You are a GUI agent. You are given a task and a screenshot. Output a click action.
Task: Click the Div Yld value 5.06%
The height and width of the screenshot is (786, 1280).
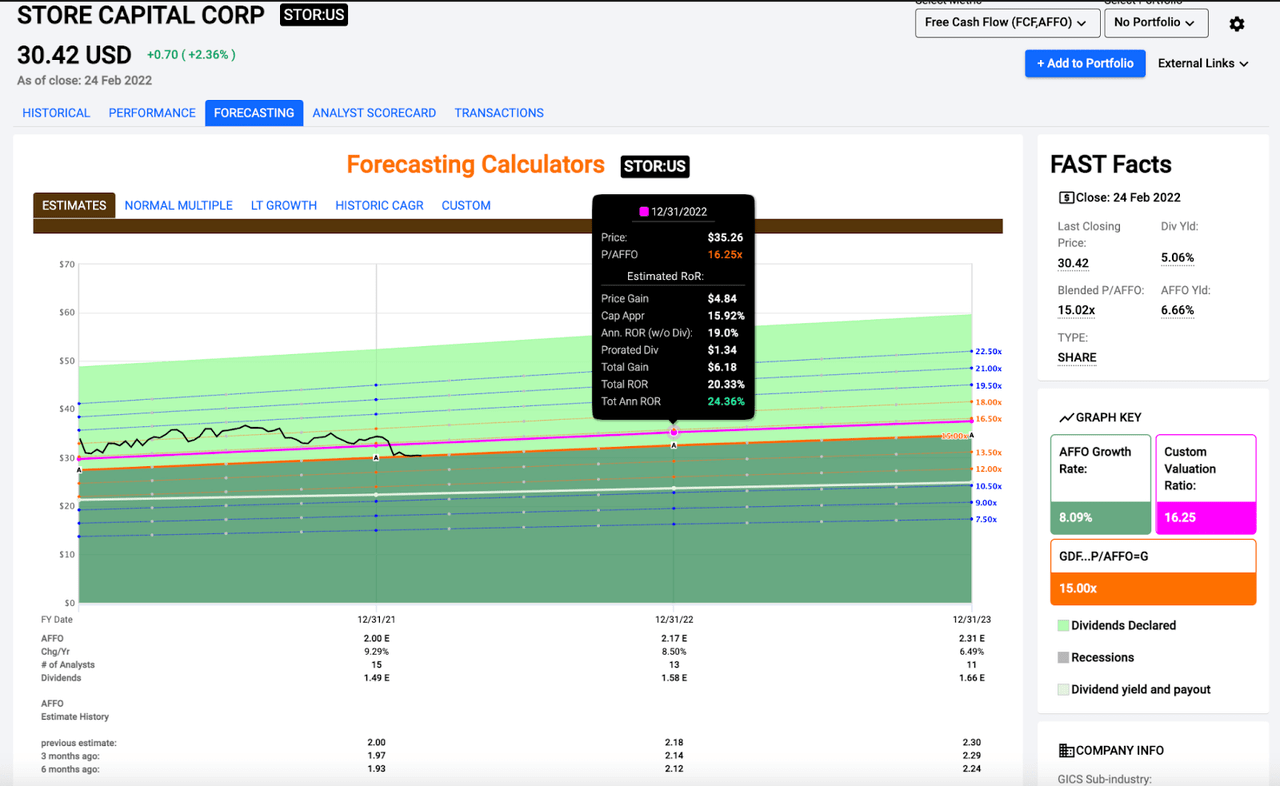coord(1177,258)
